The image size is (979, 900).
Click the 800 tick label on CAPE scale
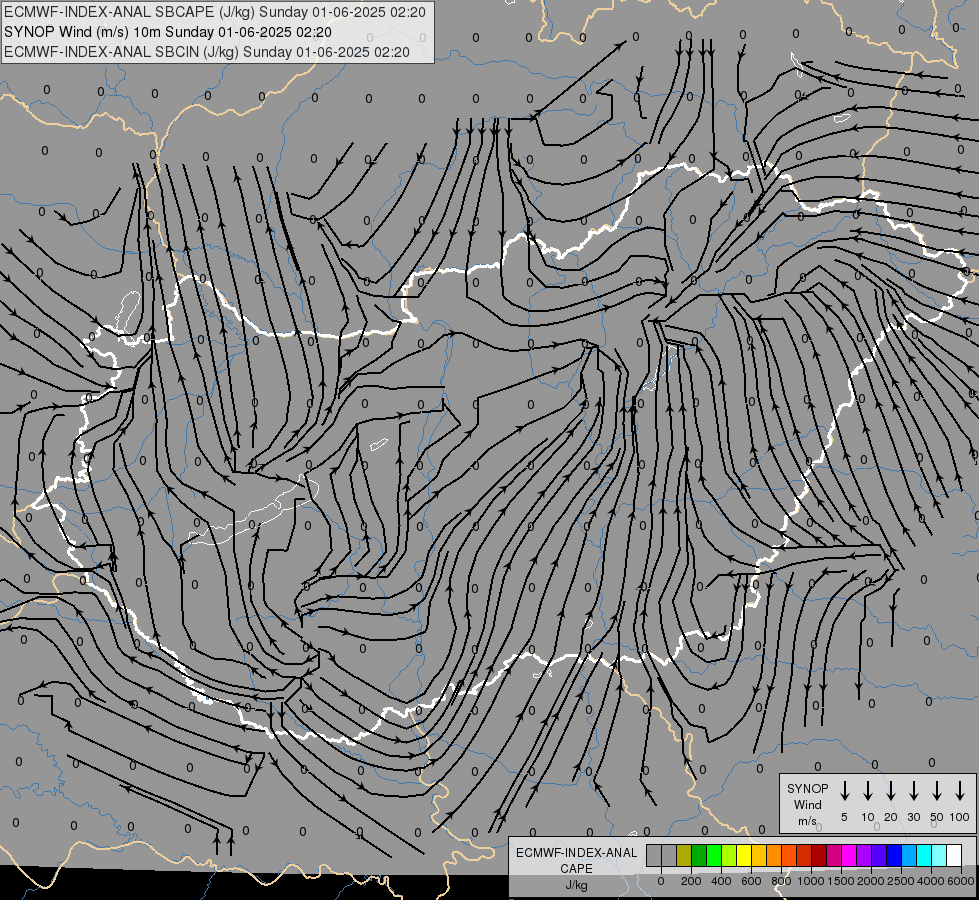(781, 881)
